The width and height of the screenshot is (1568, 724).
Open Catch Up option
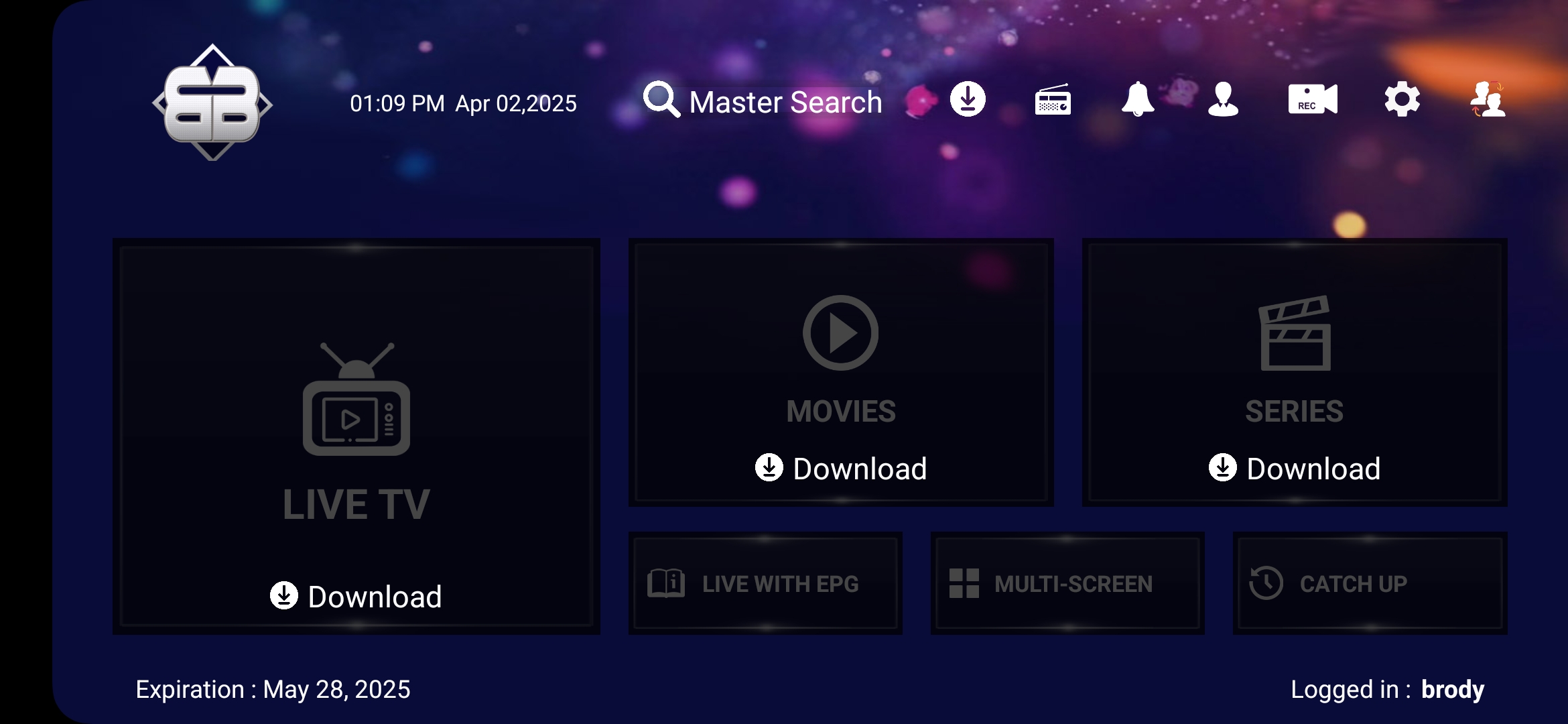[1370, 583]
